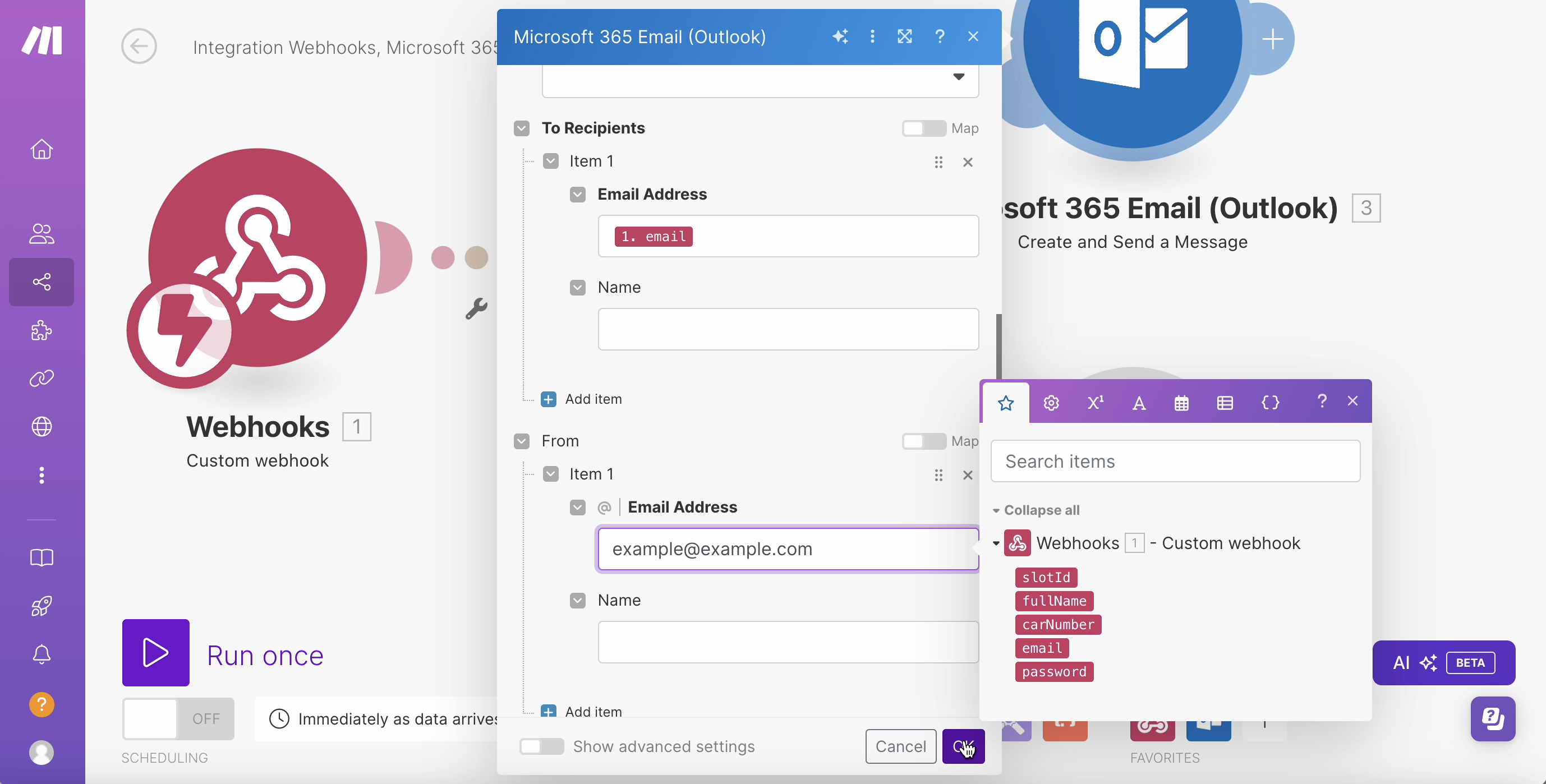This screenshot has height=784, width=1546.
Task: Click the wrench icon on connection
Action: pos(476,308)
